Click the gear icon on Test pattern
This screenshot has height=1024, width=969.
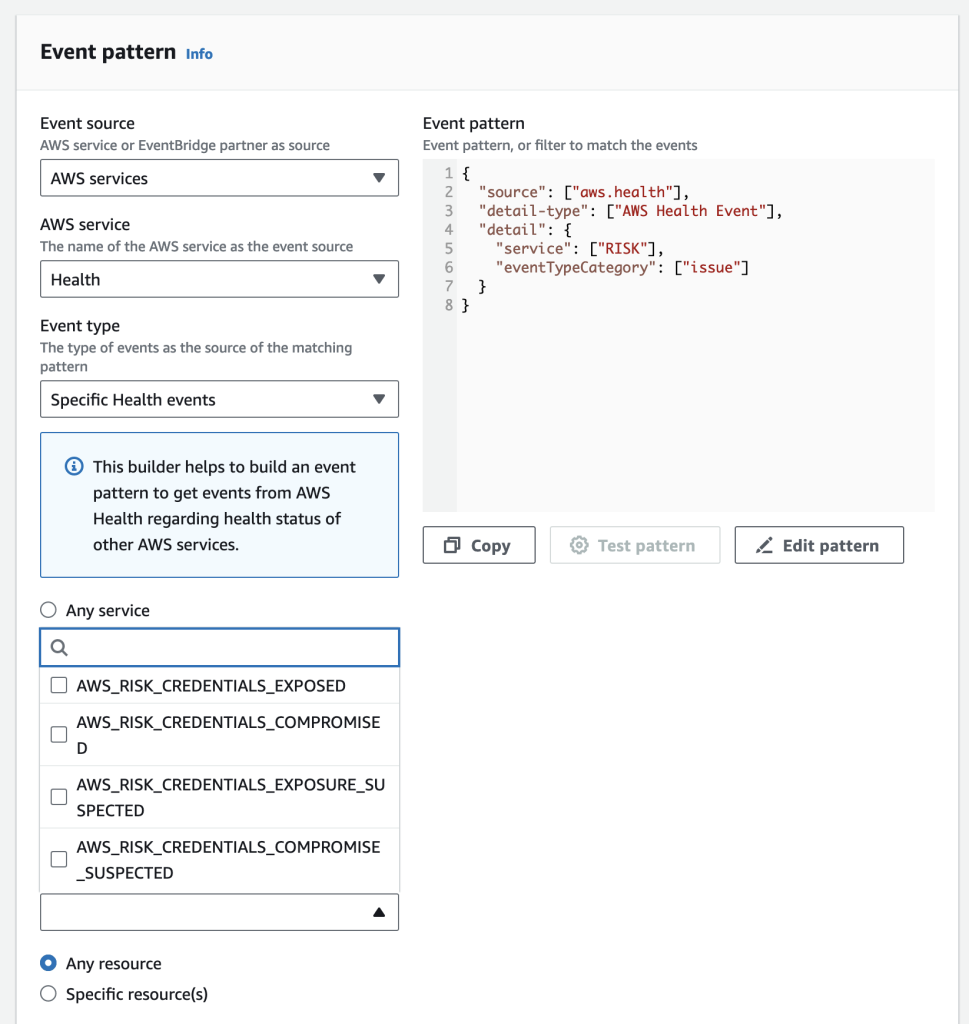pyautogui.click(x=579, y=546)
